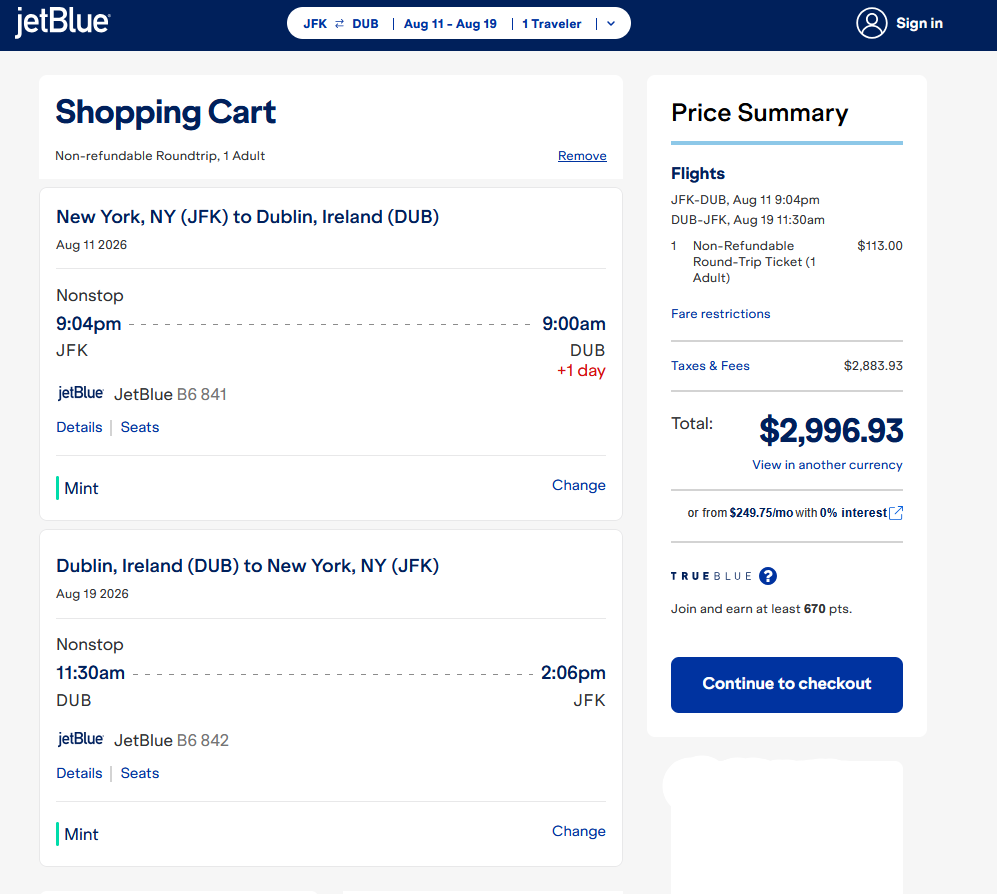This screenshot has width=997, height=894.
Task: Click 'Aug 19 2026' return date
Action: point(92,594)
